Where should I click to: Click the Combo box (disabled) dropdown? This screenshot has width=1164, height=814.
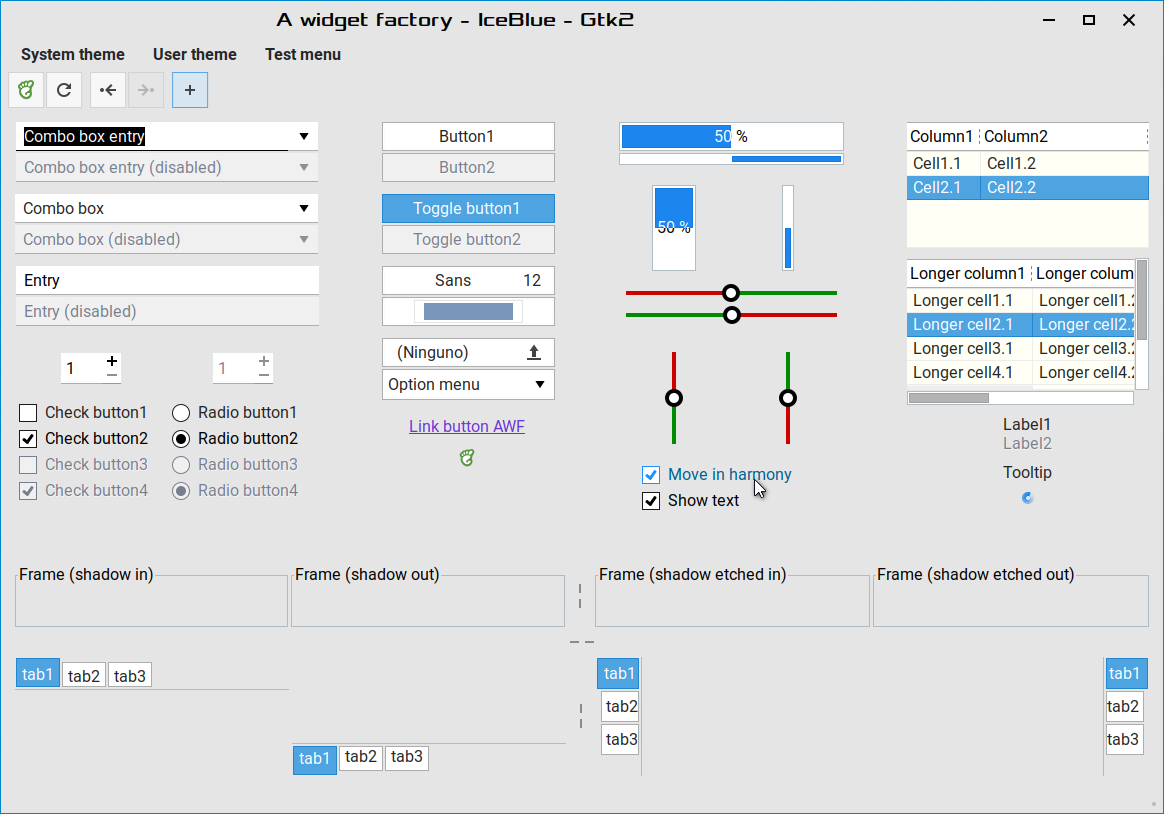(x=167, y=240)
